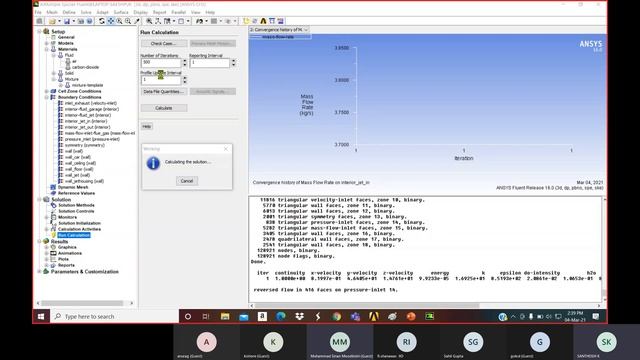This screenshot has height=360, width=640.
Task: Expand the Parameters & Customization node
Action: point(40,271)
